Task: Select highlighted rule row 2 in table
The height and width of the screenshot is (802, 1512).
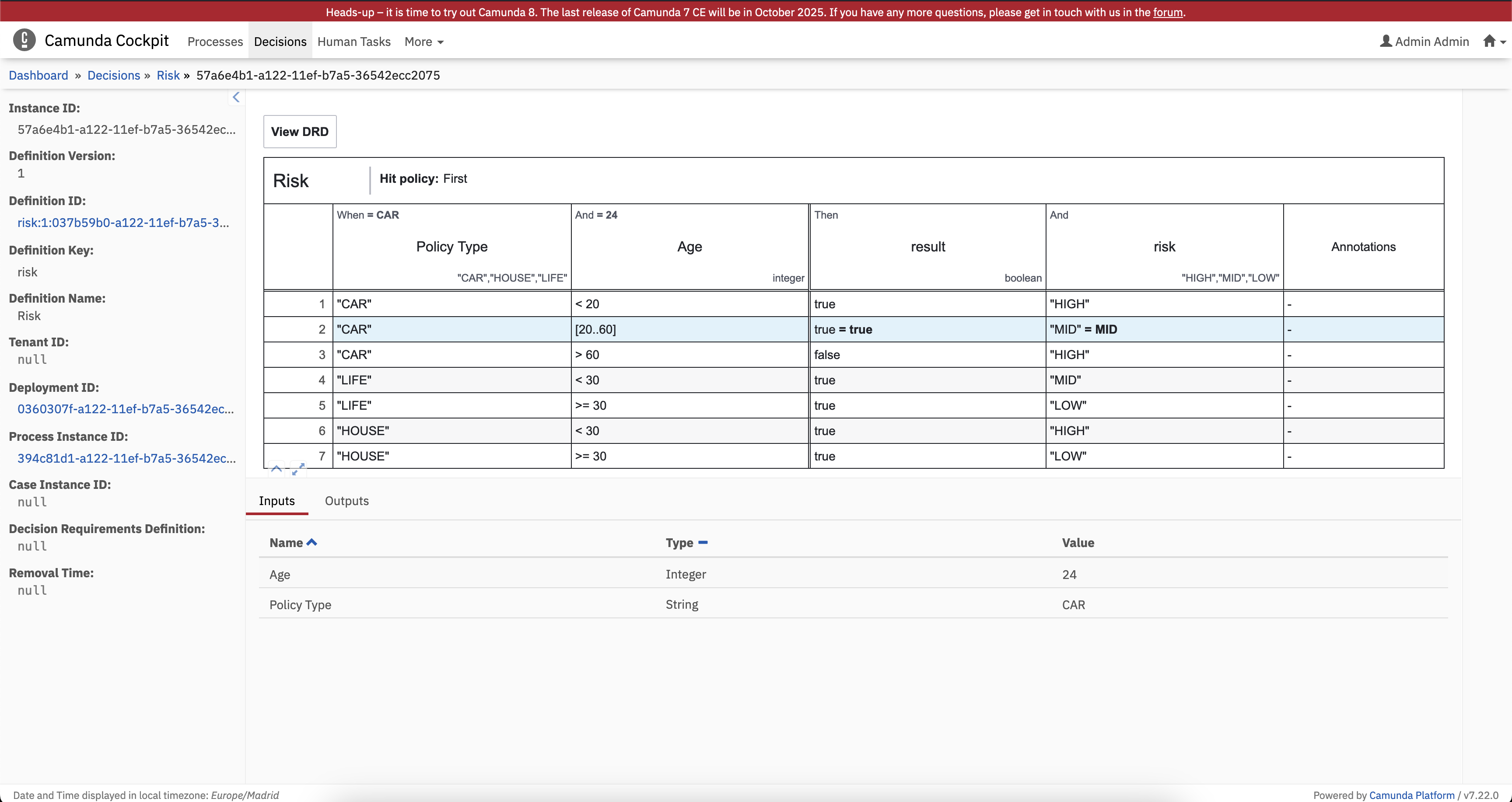Action: tap(854, 329)
